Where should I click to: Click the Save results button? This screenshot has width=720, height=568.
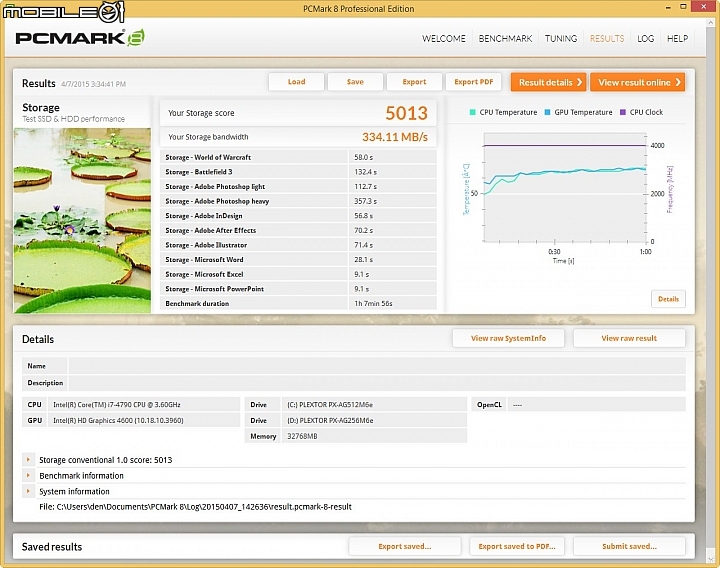355,82
